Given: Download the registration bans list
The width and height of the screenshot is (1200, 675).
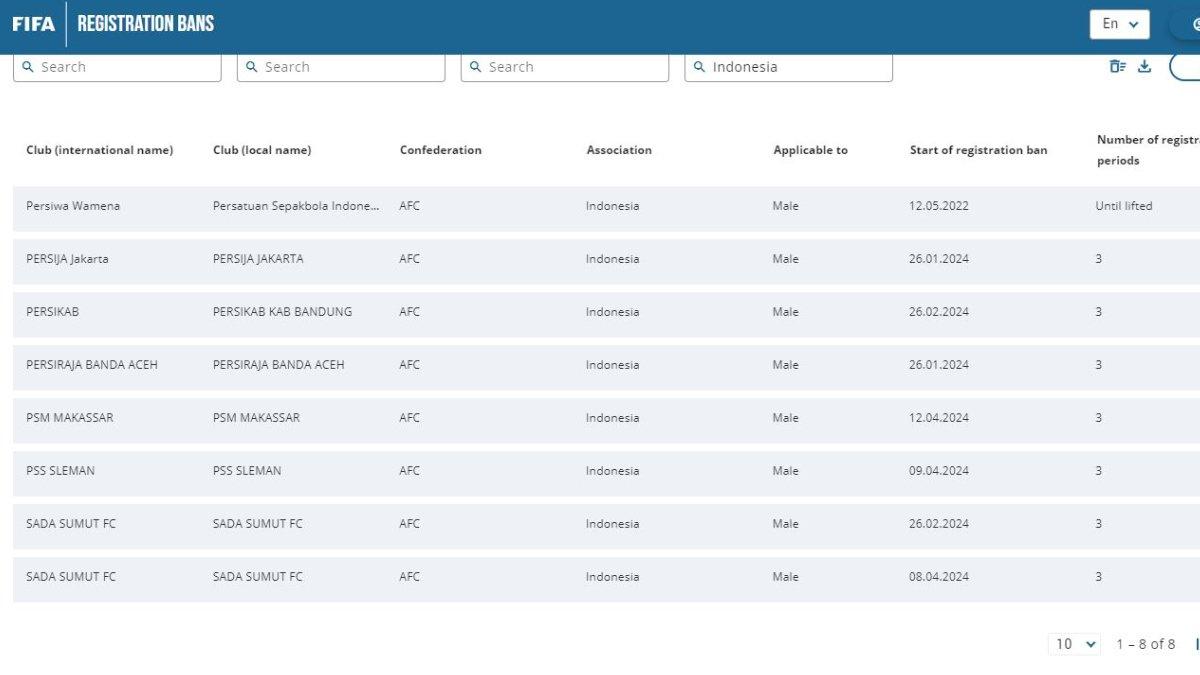Looking at the screenshot, I should tap(1145, 66).
